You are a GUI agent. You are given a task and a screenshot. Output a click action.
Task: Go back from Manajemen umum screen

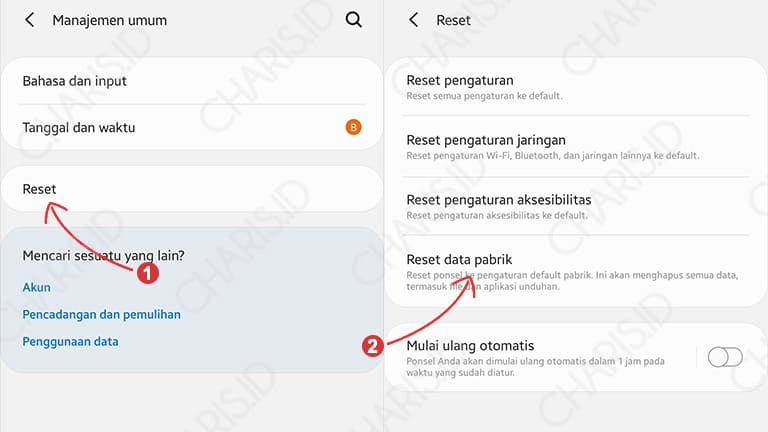[29, 20]
